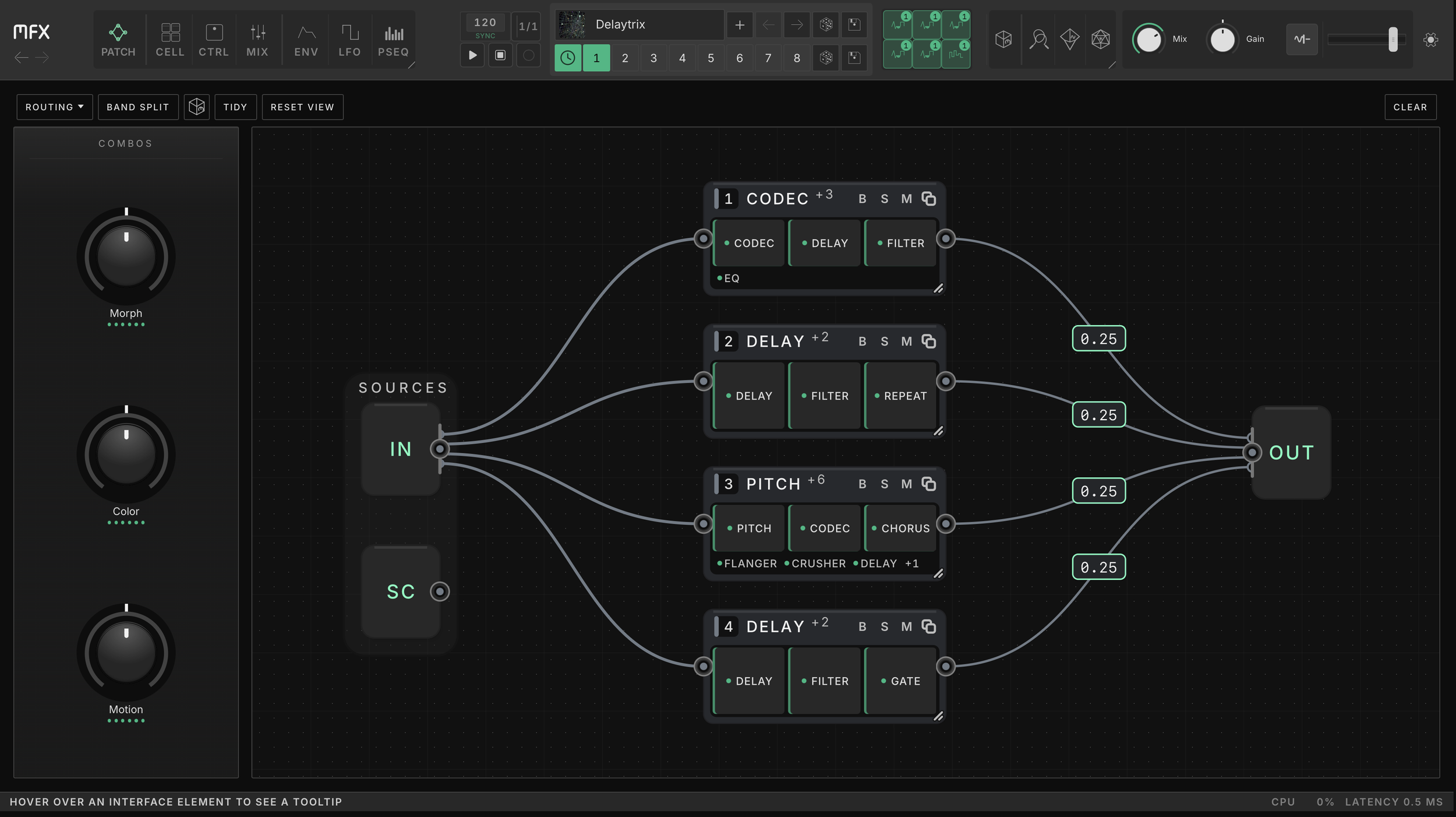Open the PSEQ tab
This screenshot has height=817, width=1456.
coord(394,40)
